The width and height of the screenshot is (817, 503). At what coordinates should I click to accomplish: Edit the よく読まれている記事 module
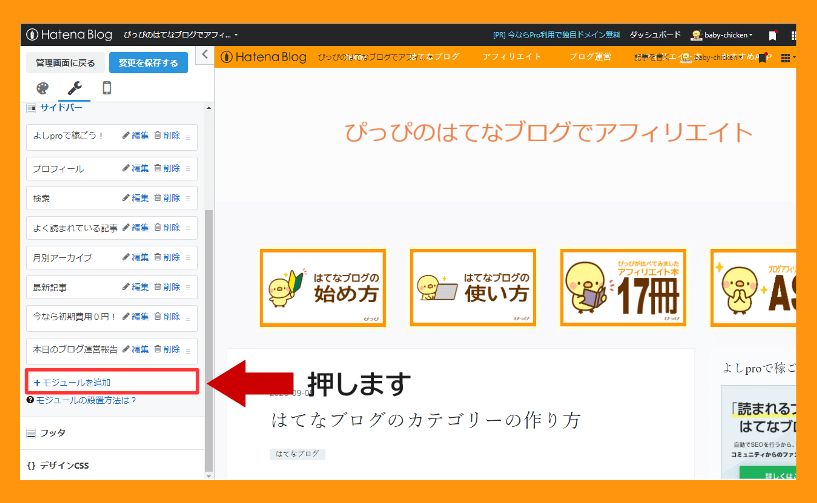tap(135, 228)
